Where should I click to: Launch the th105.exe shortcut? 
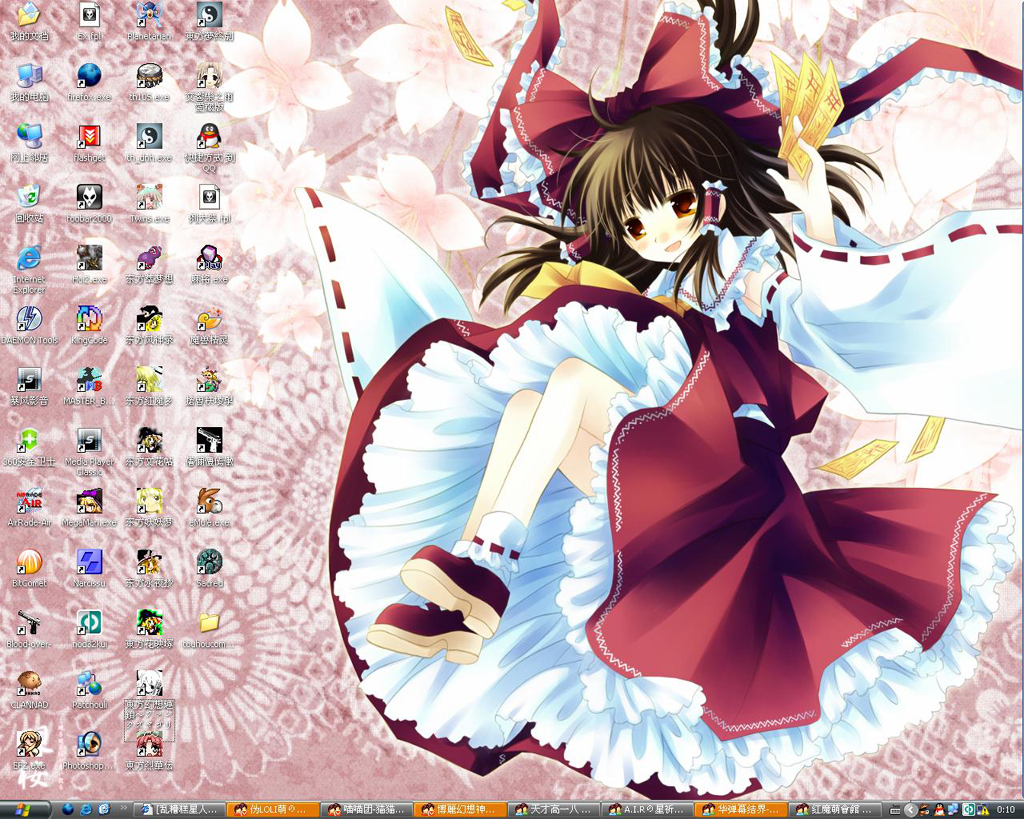tap(149, 82)
